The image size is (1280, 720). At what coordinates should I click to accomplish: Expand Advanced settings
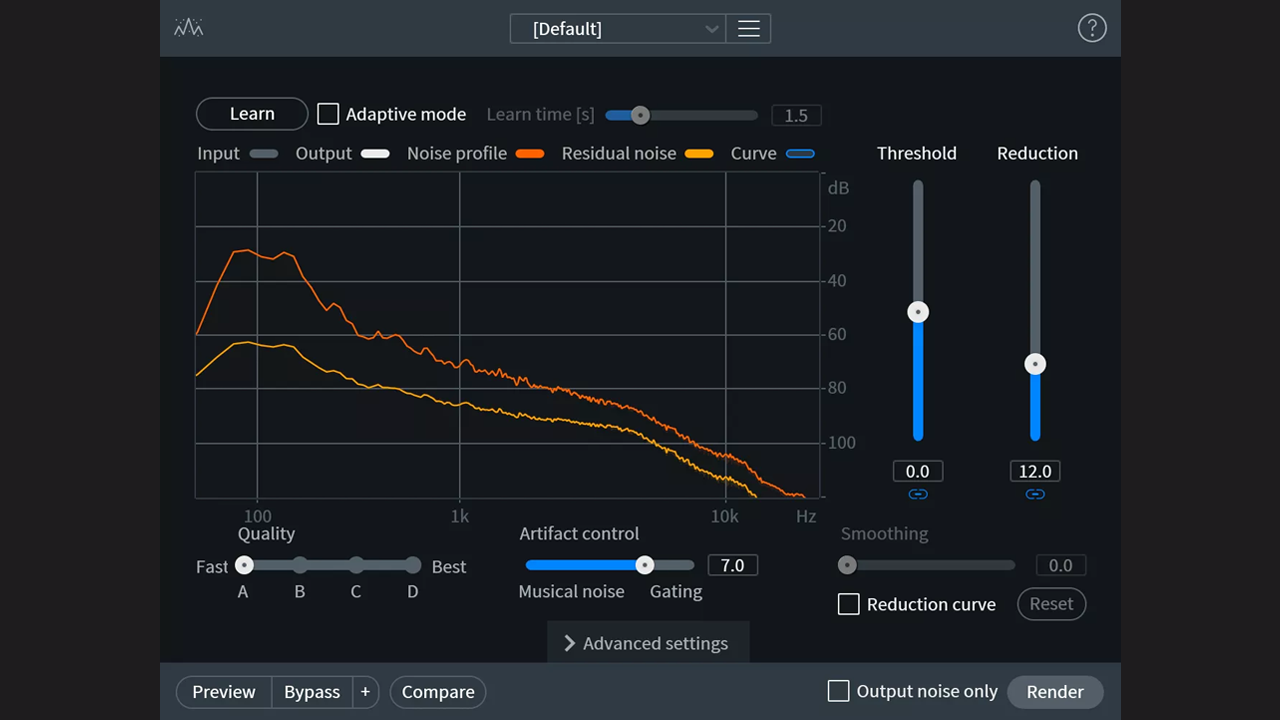[x=648, y=643]
